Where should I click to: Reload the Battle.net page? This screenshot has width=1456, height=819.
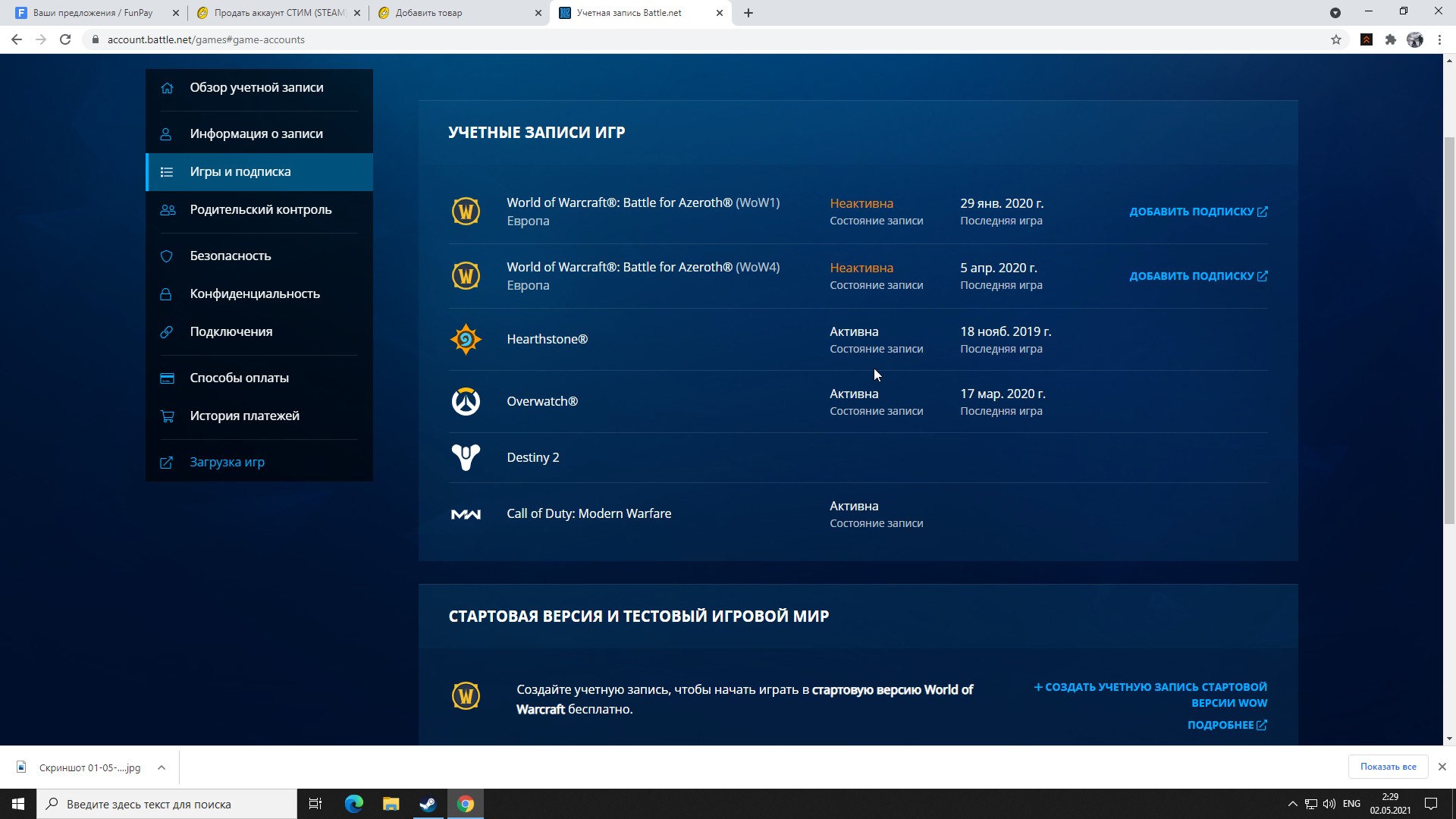coord(65,39)
